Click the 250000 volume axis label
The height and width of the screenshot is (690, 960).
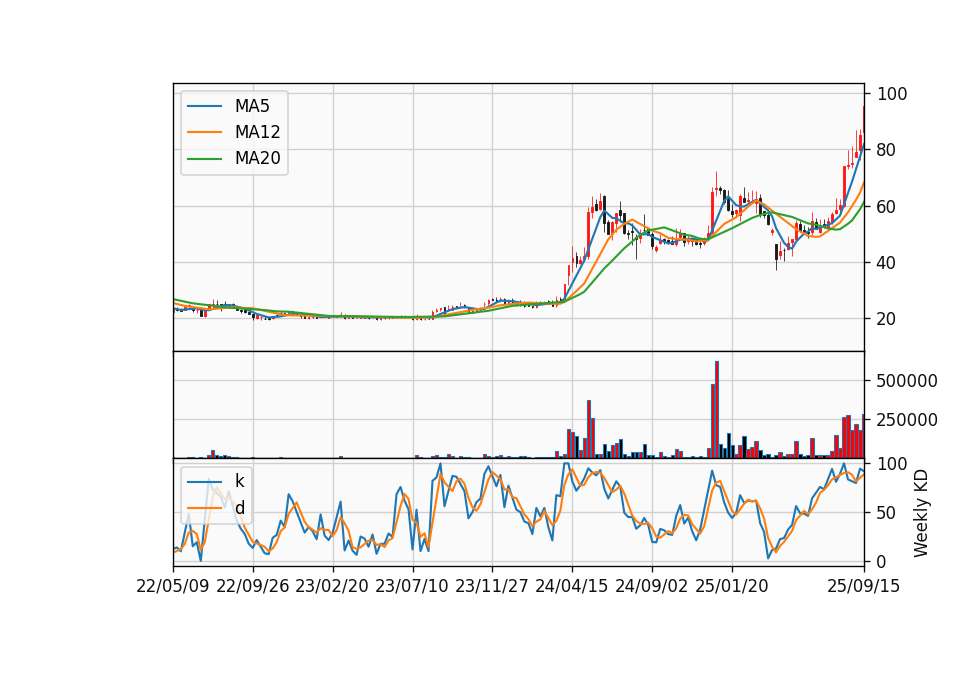907,420
